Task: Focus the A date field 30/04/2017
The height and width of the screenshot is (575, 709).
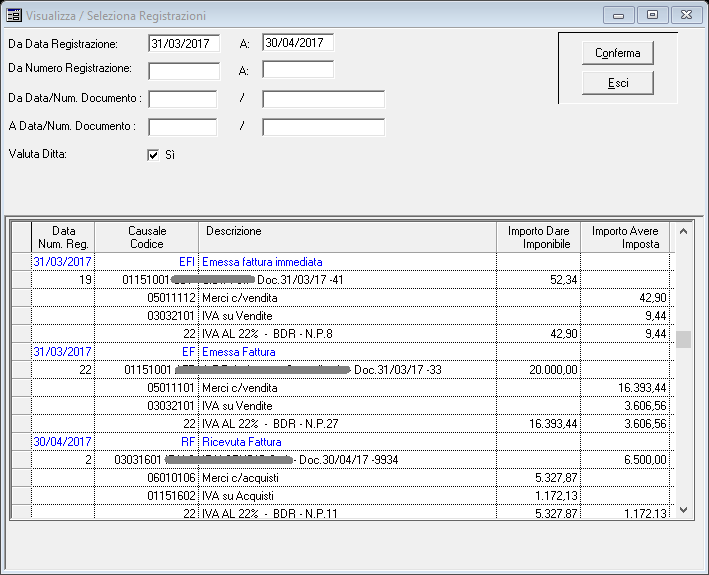Action: coord(298,42)
